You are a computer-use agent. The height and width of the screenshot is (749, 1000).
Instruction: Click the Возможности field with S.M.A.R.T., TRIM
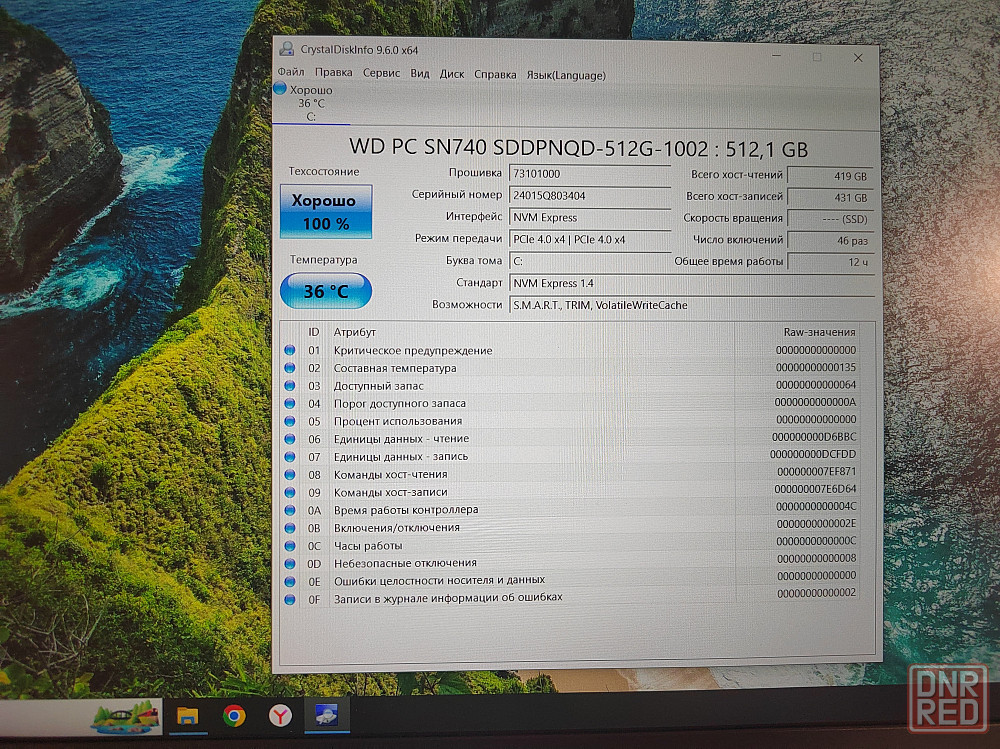pos(690,305)
